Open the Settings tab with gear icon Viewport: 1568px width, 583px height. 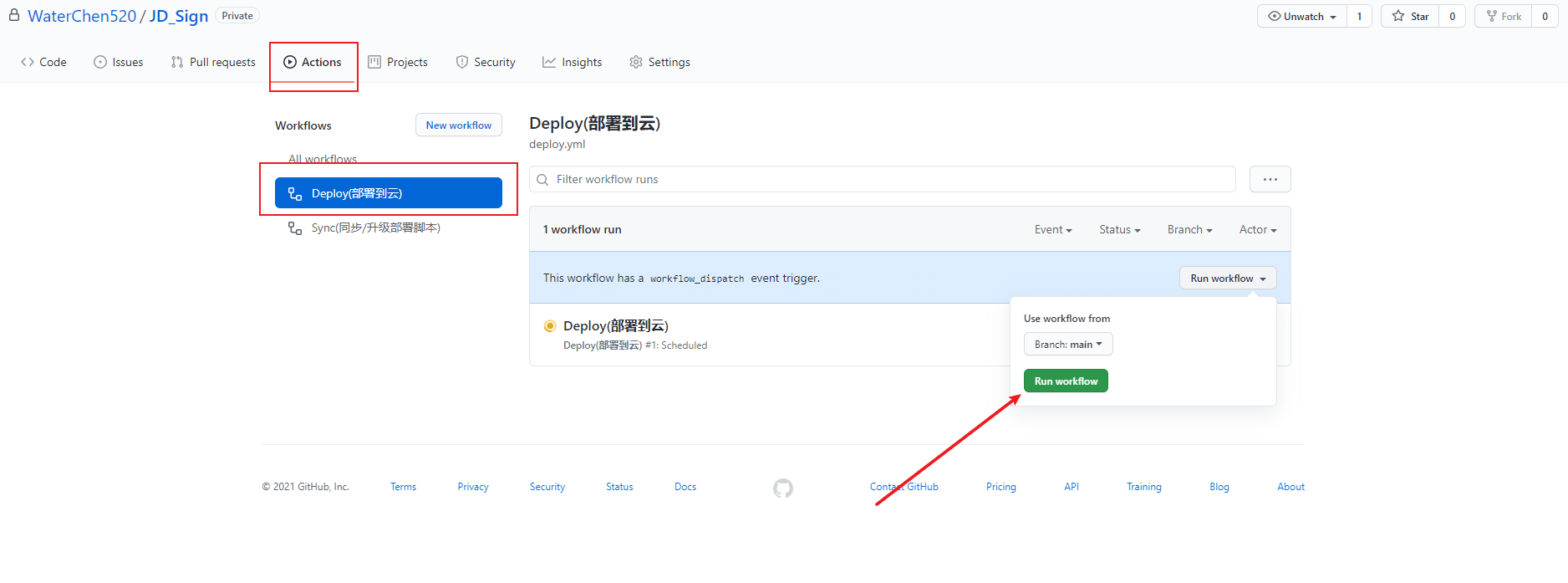pyautogui.click(x=659, y=62)
